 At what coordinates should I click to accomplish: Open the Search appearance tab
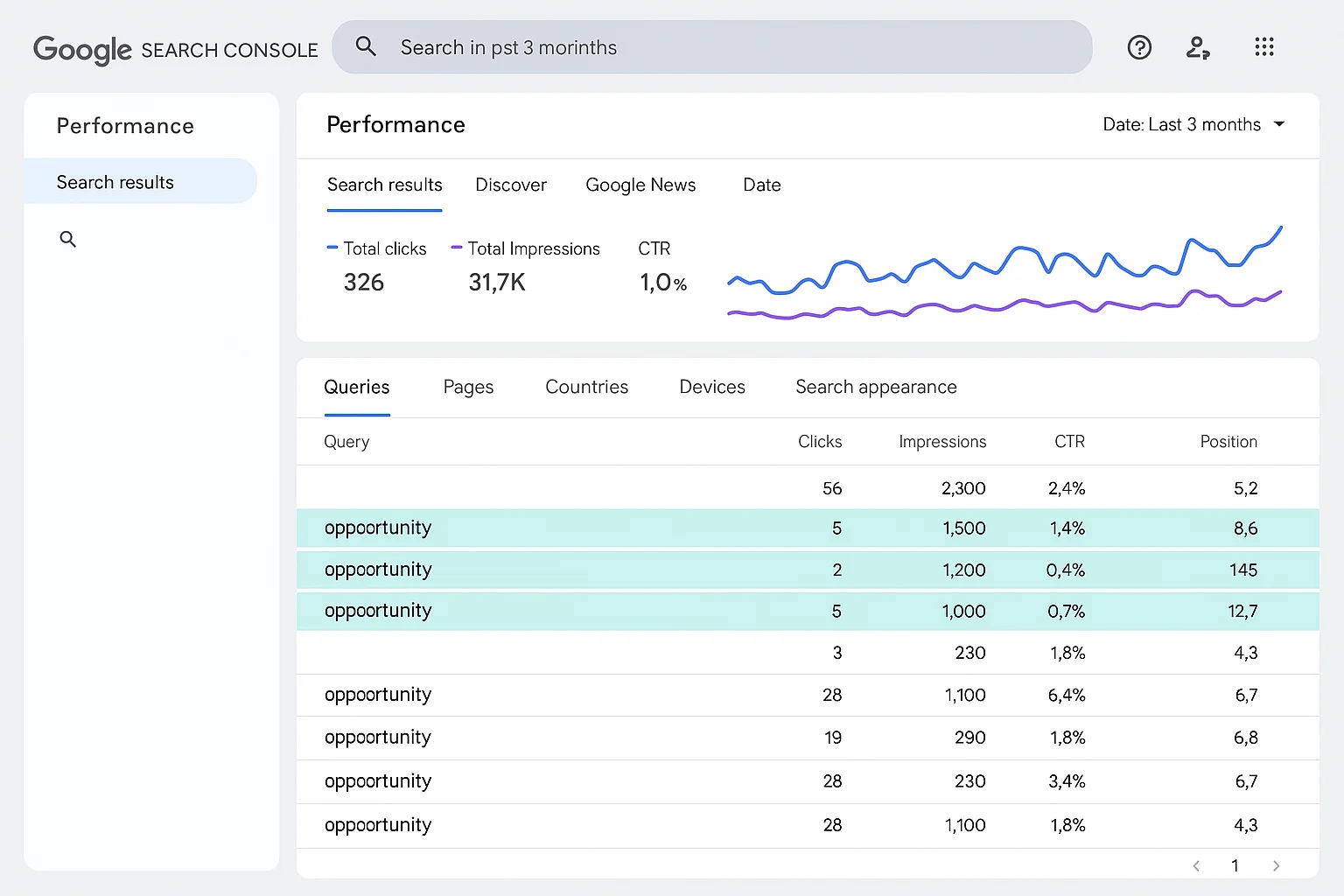[x=876, y=387]
